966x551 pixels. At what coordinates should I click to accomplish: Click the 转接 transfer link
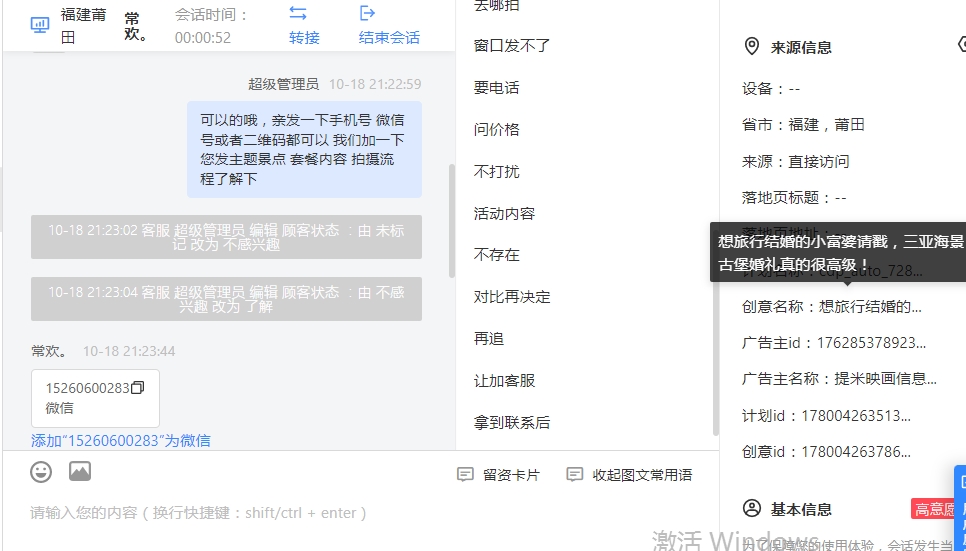(304, 38)
